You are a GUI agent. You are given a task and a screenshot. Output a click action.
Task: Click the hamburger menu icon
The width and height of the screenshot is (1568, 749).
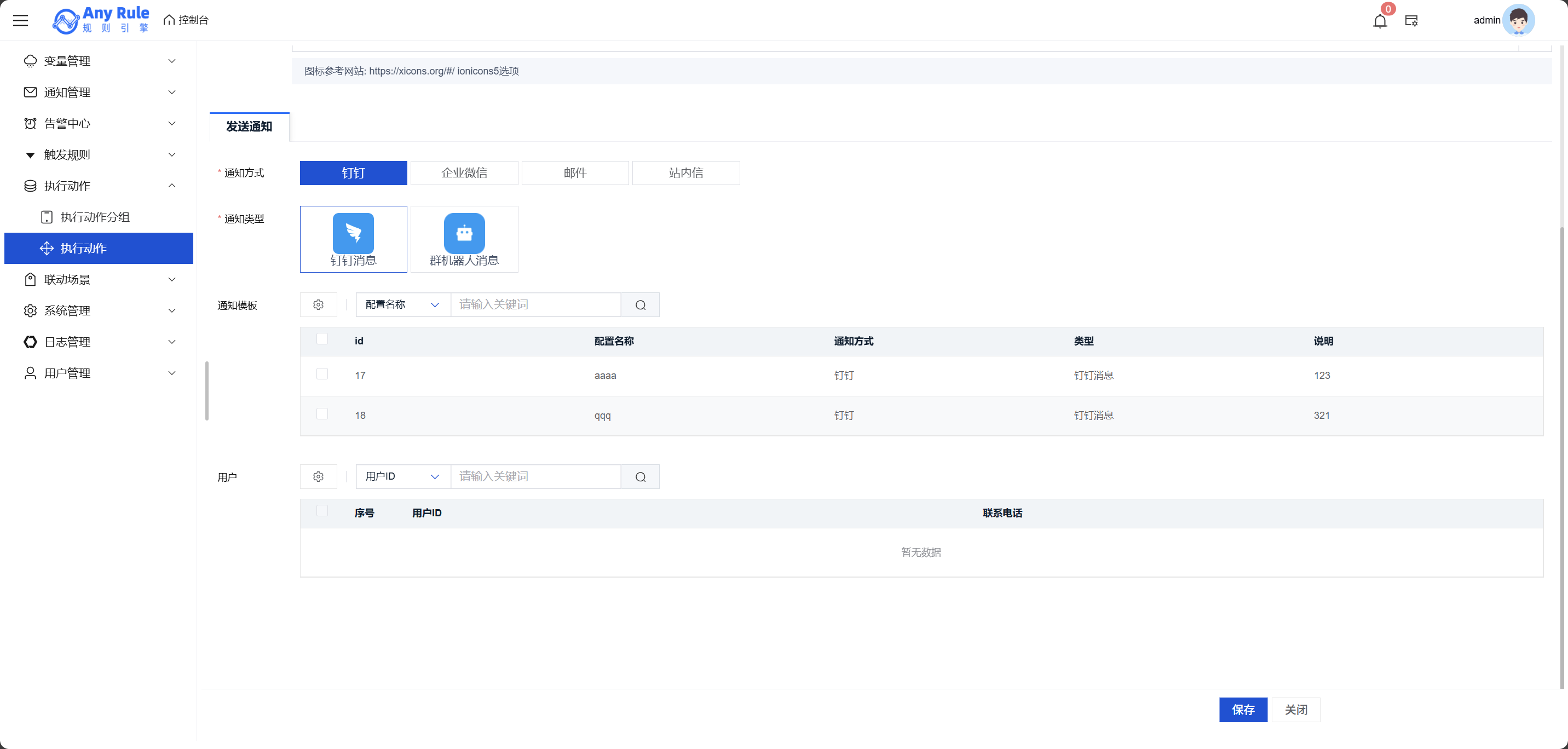click(x=21, y=21)
